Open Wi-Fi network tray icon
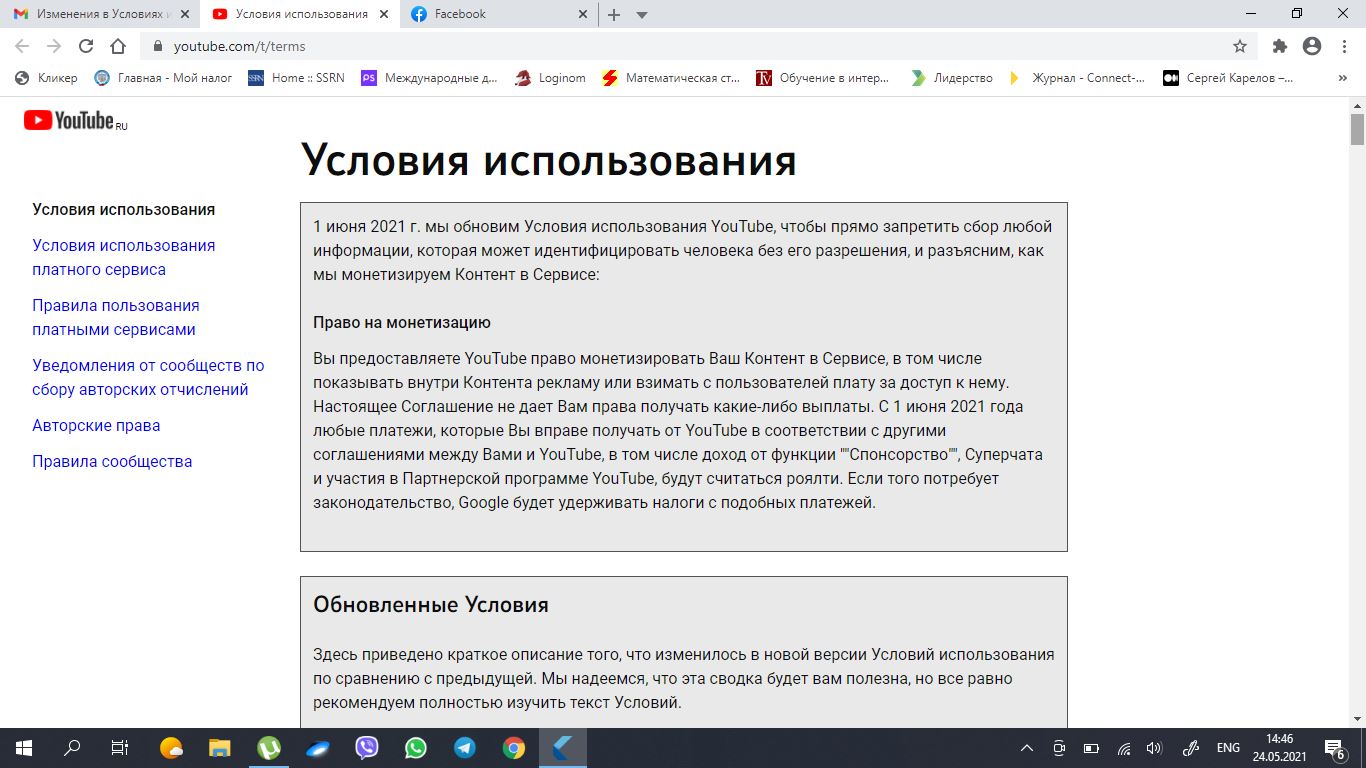 [x=1124, y=748]
